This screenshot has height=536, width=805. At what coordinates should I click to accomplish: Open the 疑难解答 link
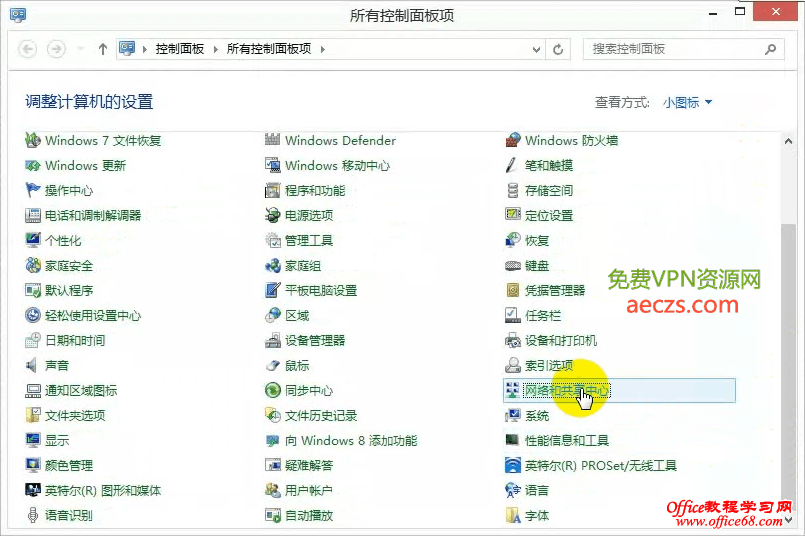click(309, 465)
